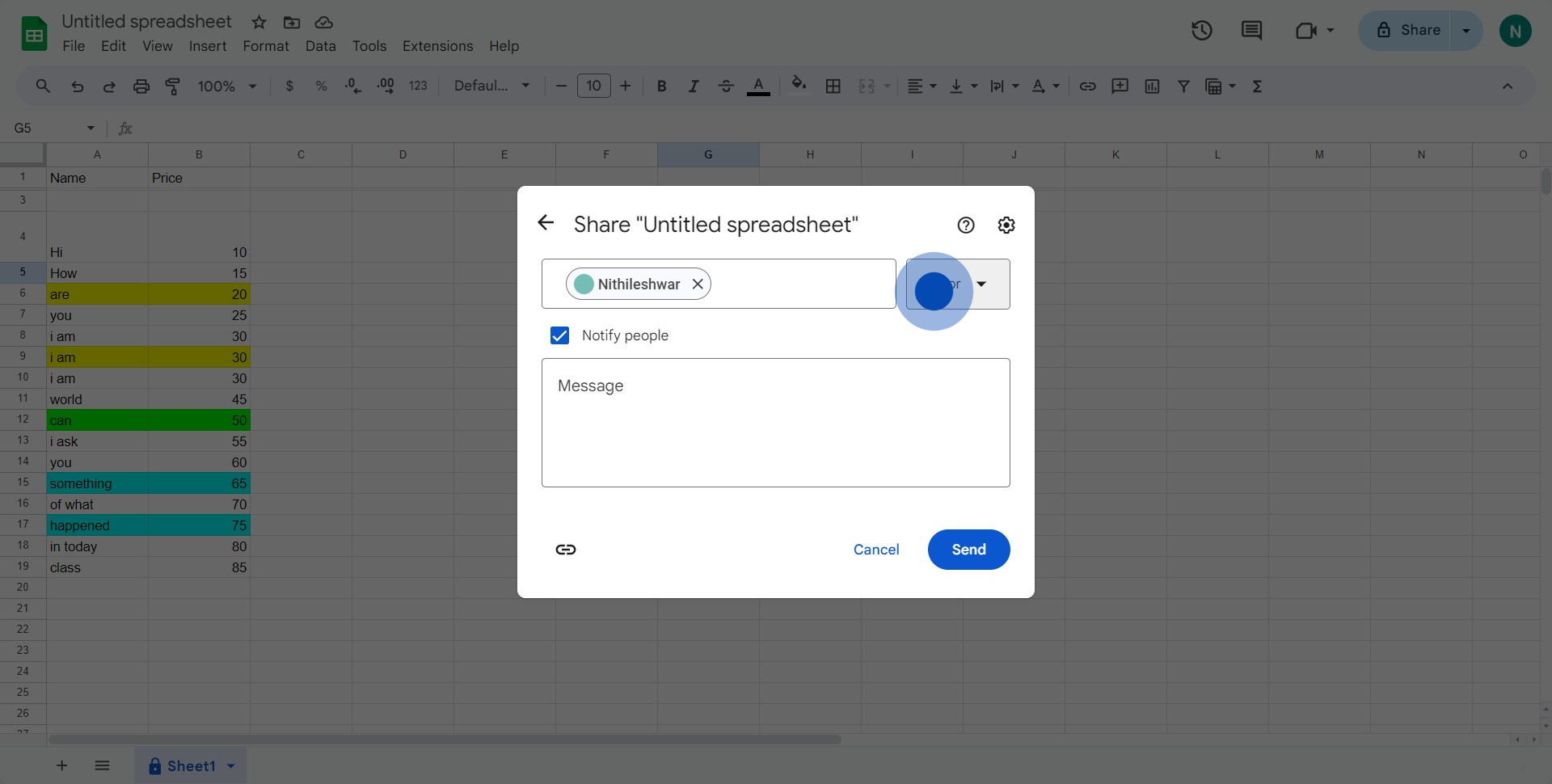This screenshot has width=1552, height=784.
Task: Open version history clock icon
Action: (1202, 31)
